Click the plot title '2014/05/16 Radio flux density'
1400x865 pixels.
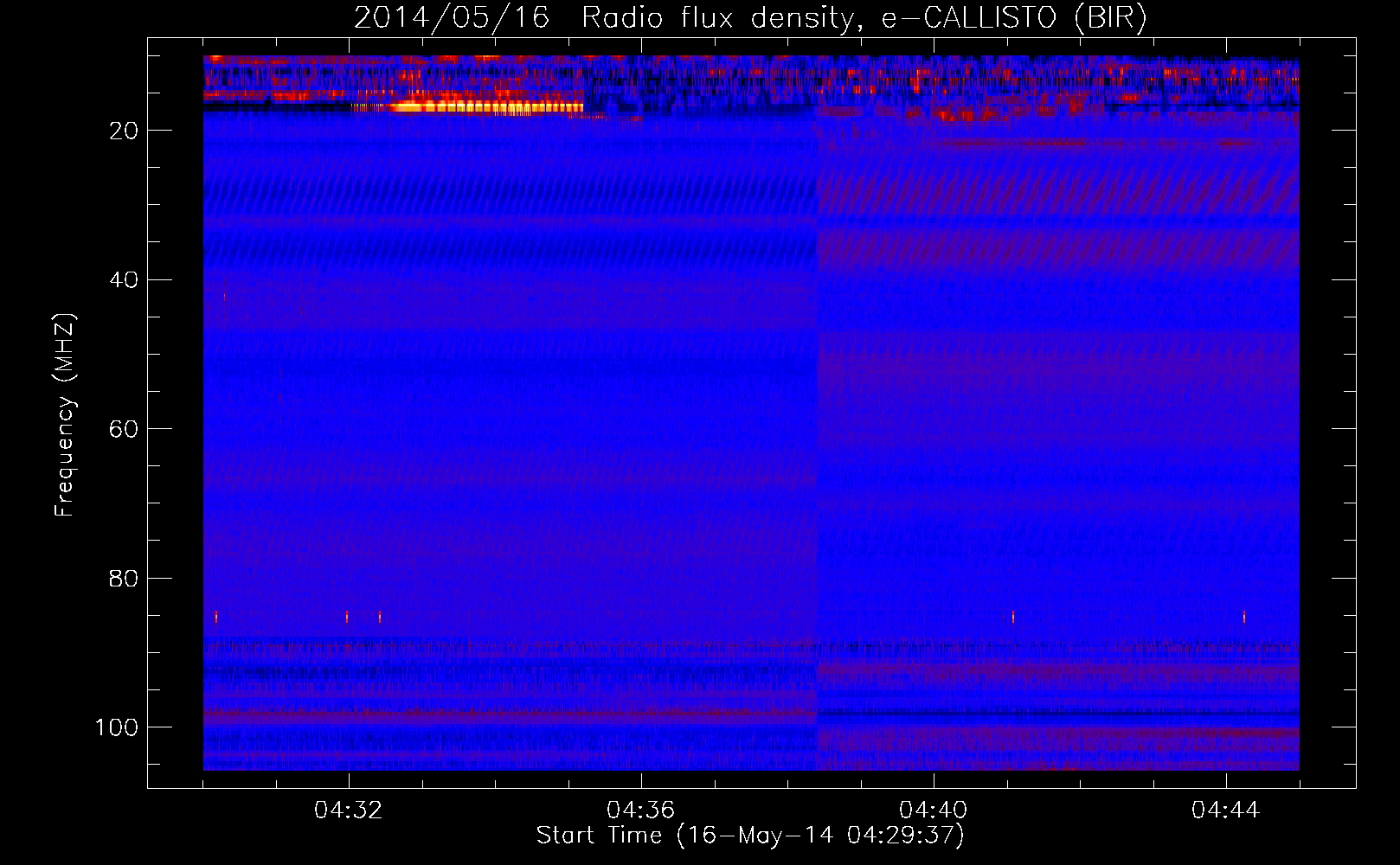pos(603,18)
